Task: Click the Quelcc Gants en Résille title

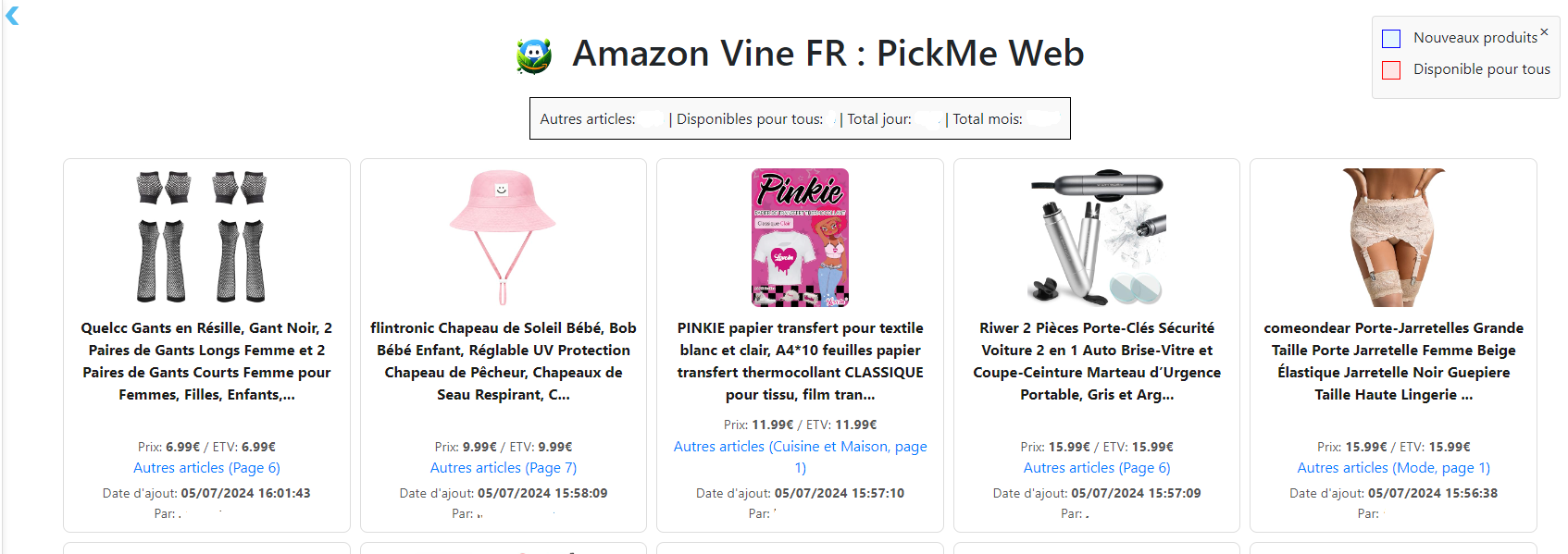Action: [x=206, y=361]
